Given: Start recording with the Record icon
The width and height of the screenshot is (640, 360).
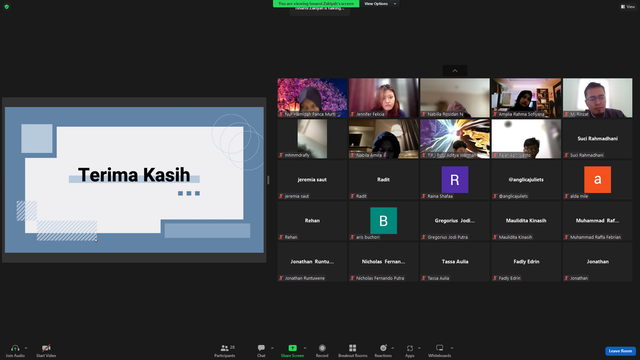Looking at the screenshot, I should click(x=322, y=348).
